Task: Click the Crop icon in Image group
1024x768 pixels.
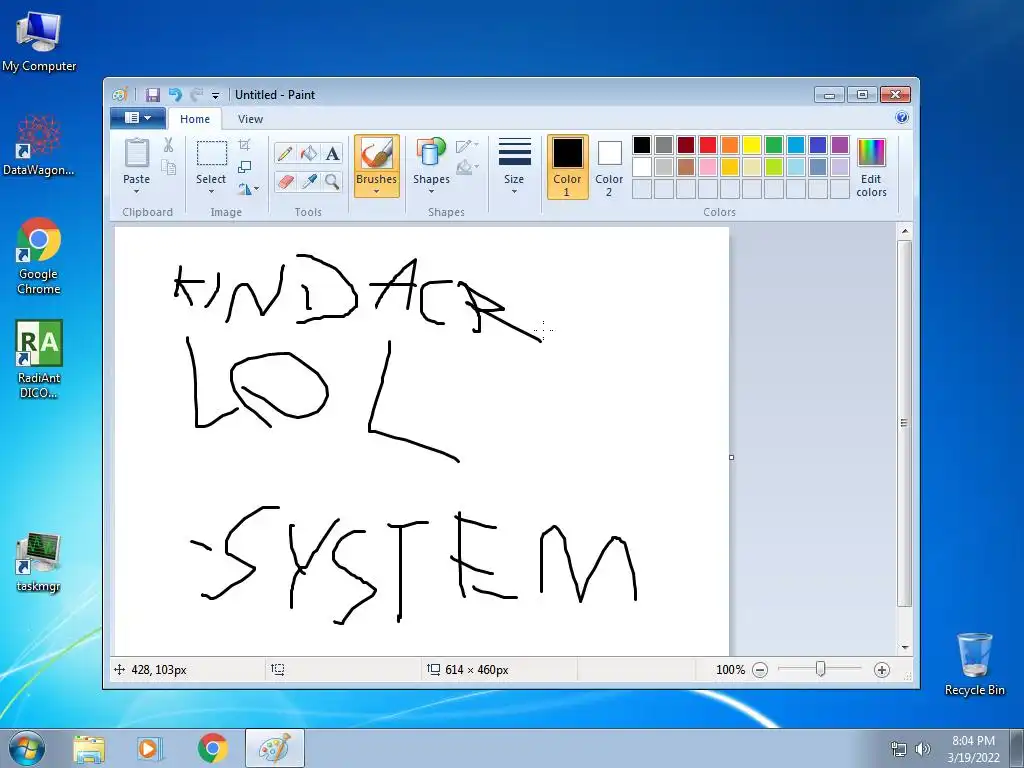Action: tap(245, 144)
